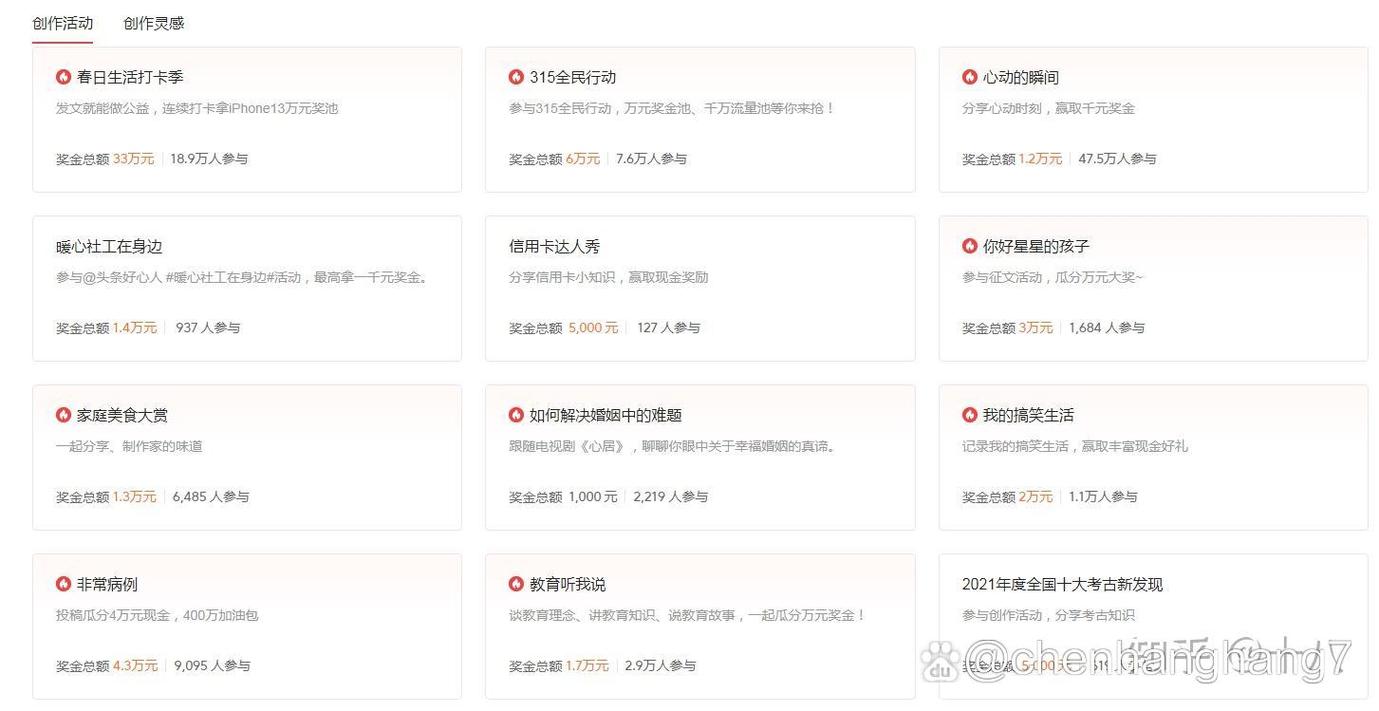Open the 我的搞笑生活 activity title
The height and width of the screenshot is (711, 1379).
click(1028, 415)
